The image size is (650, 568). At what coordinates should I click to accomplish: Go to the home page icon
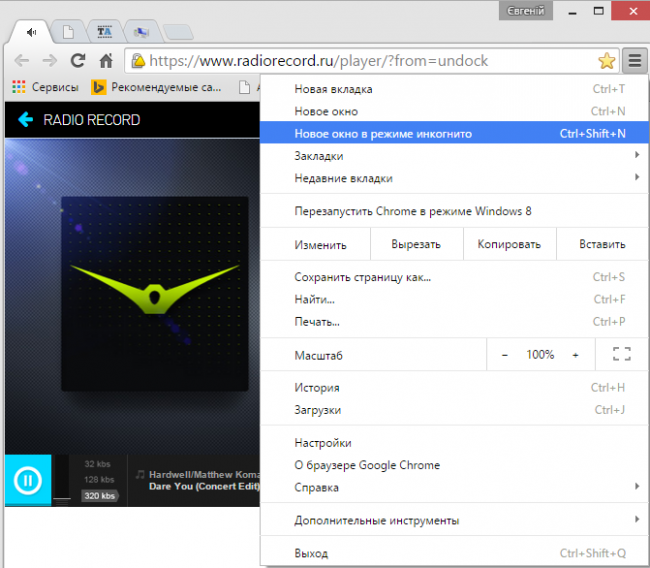coord(106,61)
